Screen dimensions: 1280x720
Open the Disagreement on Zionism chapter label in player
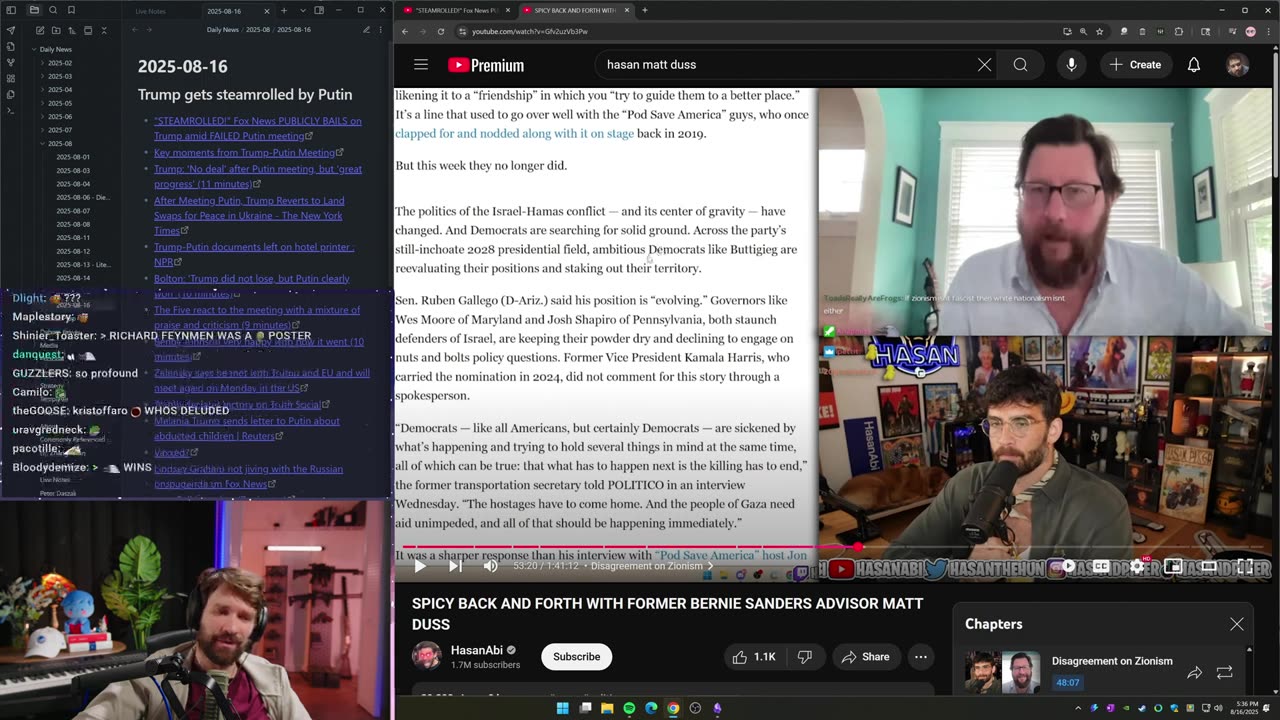click(x=652, y=566)
